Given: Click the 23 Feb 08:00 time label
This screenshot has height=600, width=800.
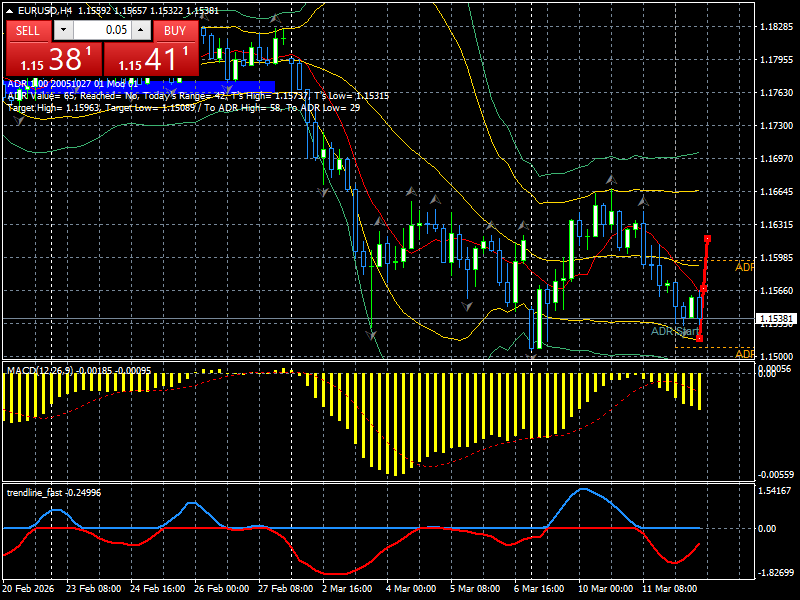Looking at the screenshot, I should [x=93, y=589].
